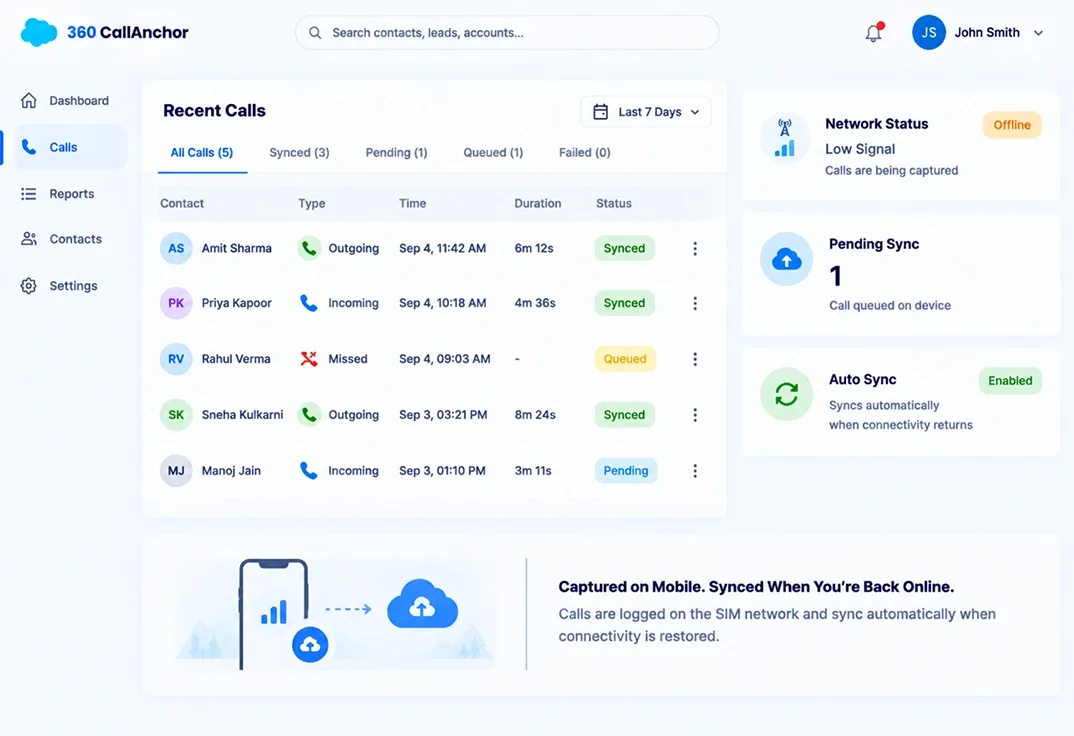Click the Auto Sync refresh icon

tap(786, 394)
